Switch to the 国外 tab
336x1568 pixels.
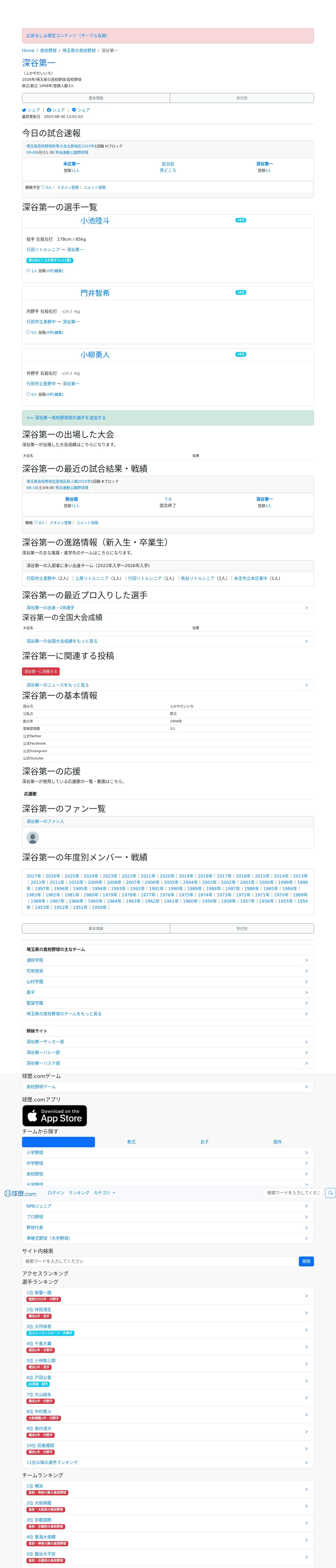coord(277,1142)
